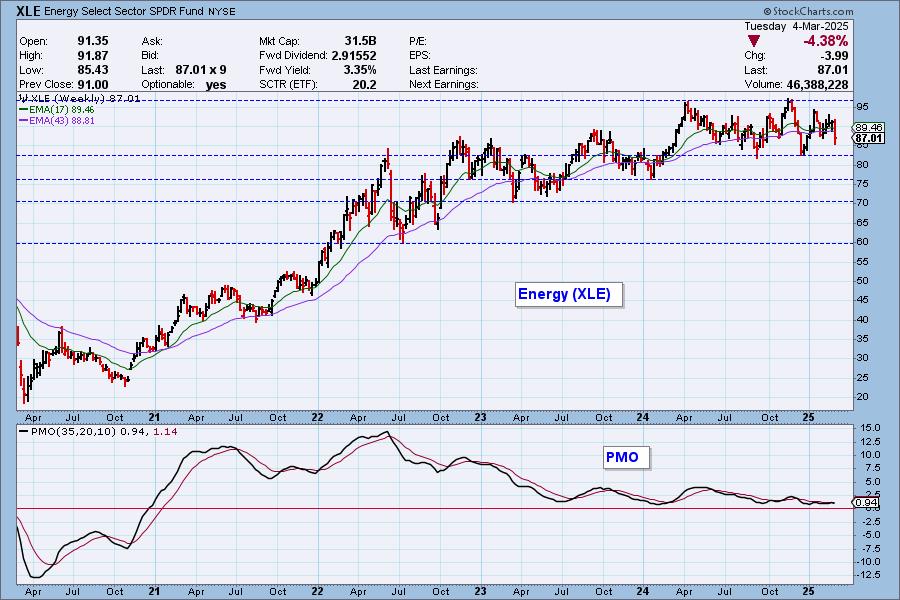The height and width of the screenshot is (600, 900).
Task: Select the Mkt Cap value 31.5B
Action: coord(360,41)
